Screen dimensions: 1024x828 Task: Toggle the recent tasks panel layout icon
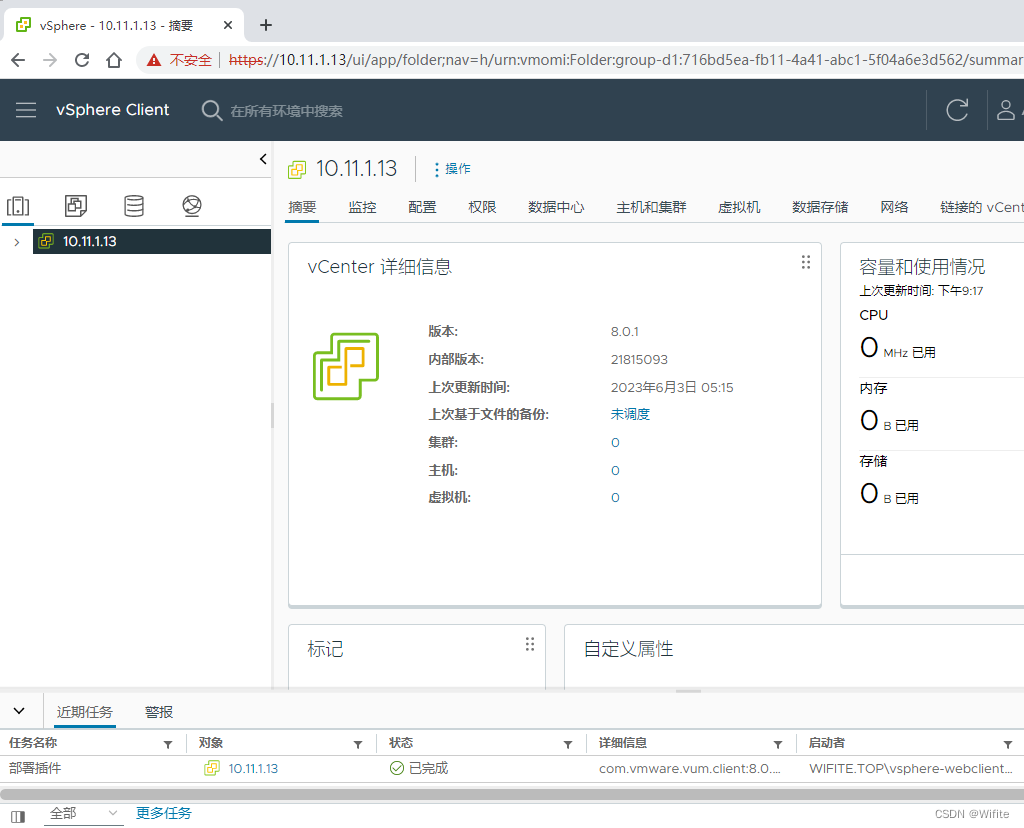(18, 816)
